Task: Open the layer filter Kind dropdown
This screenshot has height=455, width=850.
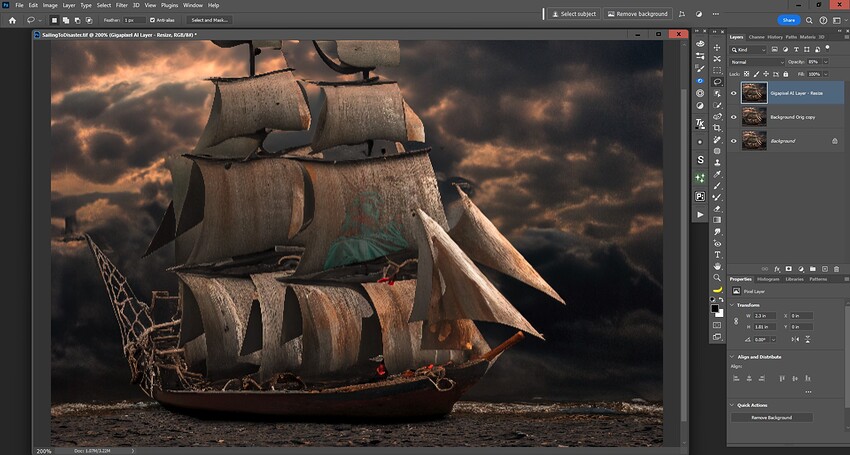Action: click(x=748, y=50)
